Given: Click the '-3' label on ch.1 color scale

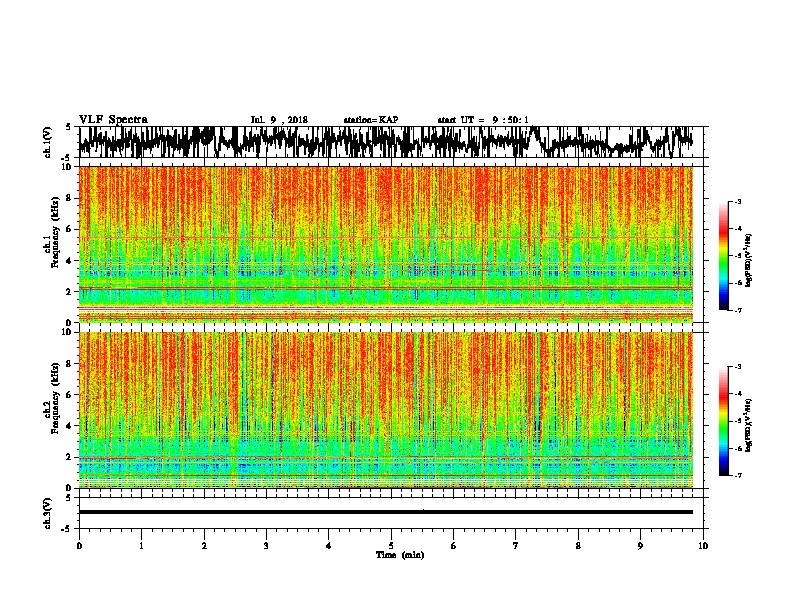Looking at the screenshot, I should [x=737, y=201].
